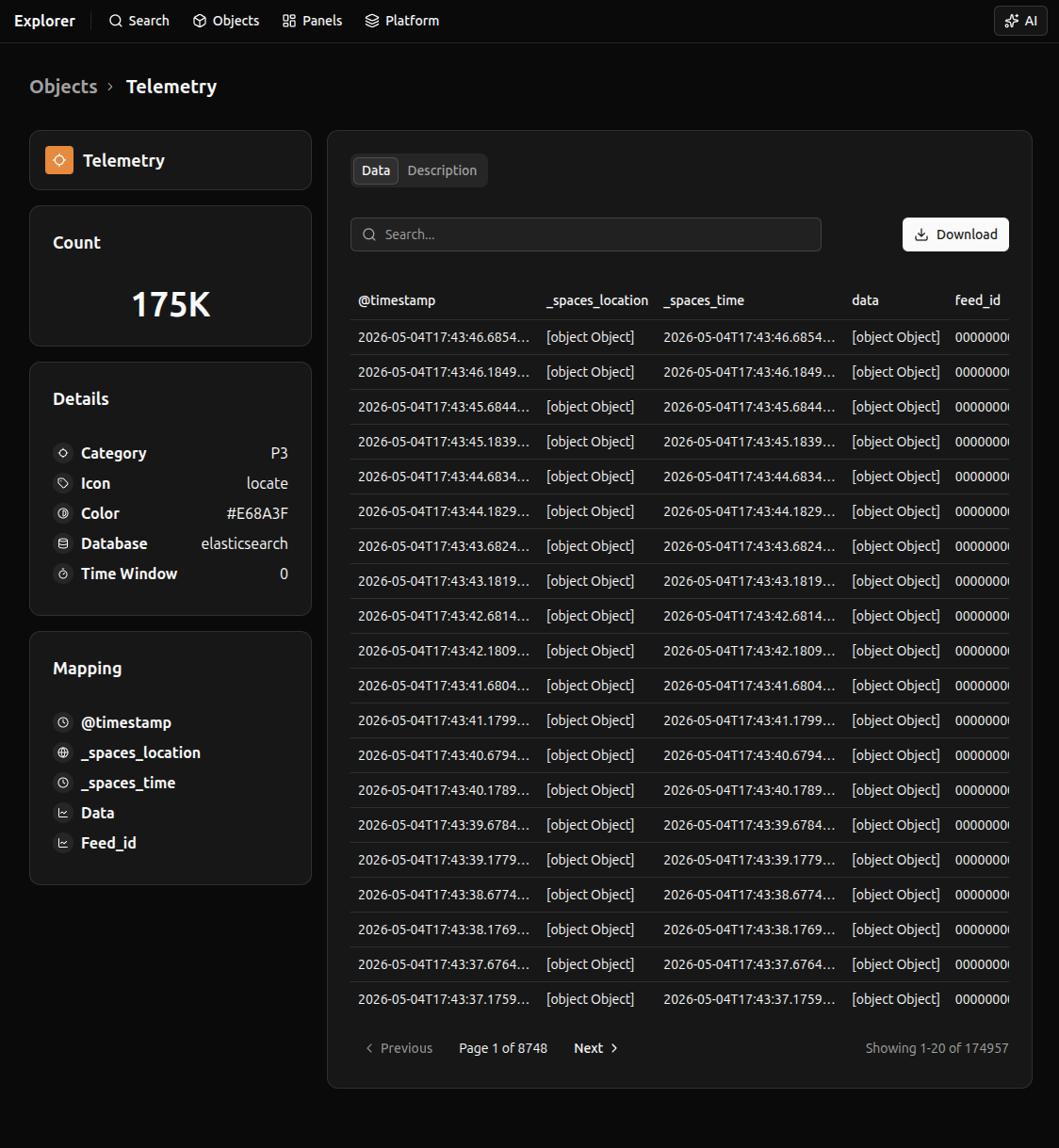Select timestamp cell 2026-05-04T17:43:42.6814

click(x=444, y=616)
